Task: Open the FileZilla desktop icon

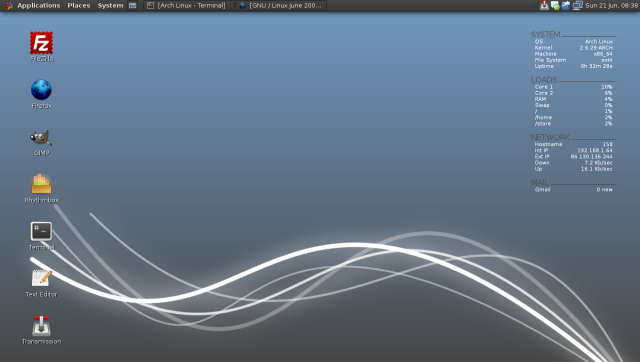Action: point(41,46)
